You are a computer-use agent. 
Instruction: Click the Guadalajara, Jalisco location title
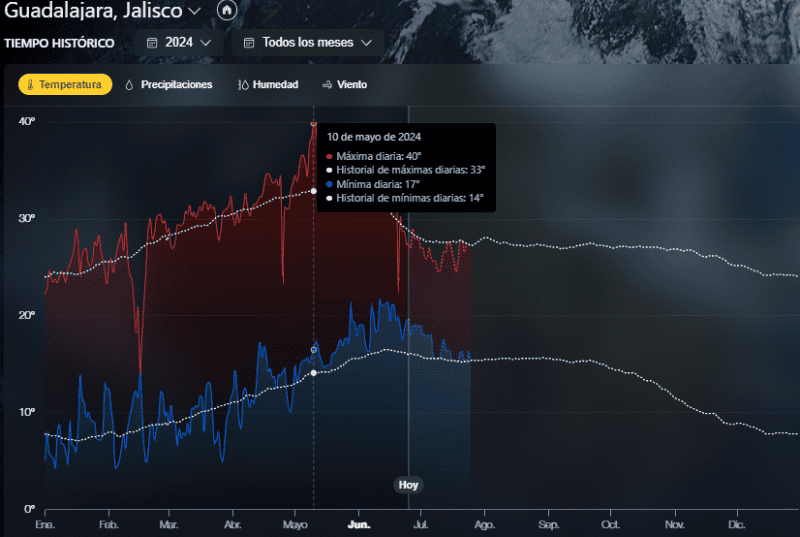point(92,11)
